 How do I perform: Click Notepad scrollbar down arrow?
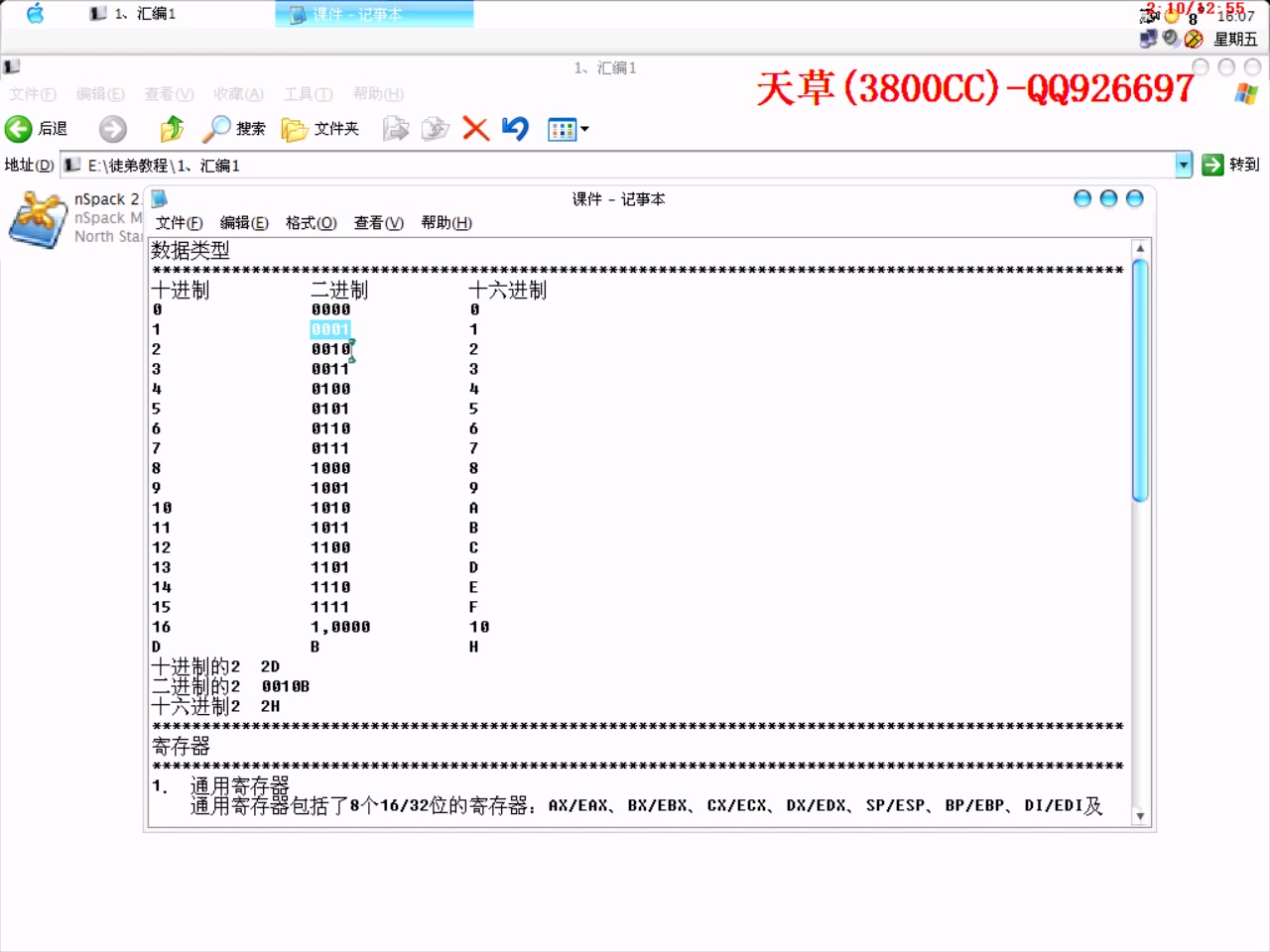[x=1140, y=816]
